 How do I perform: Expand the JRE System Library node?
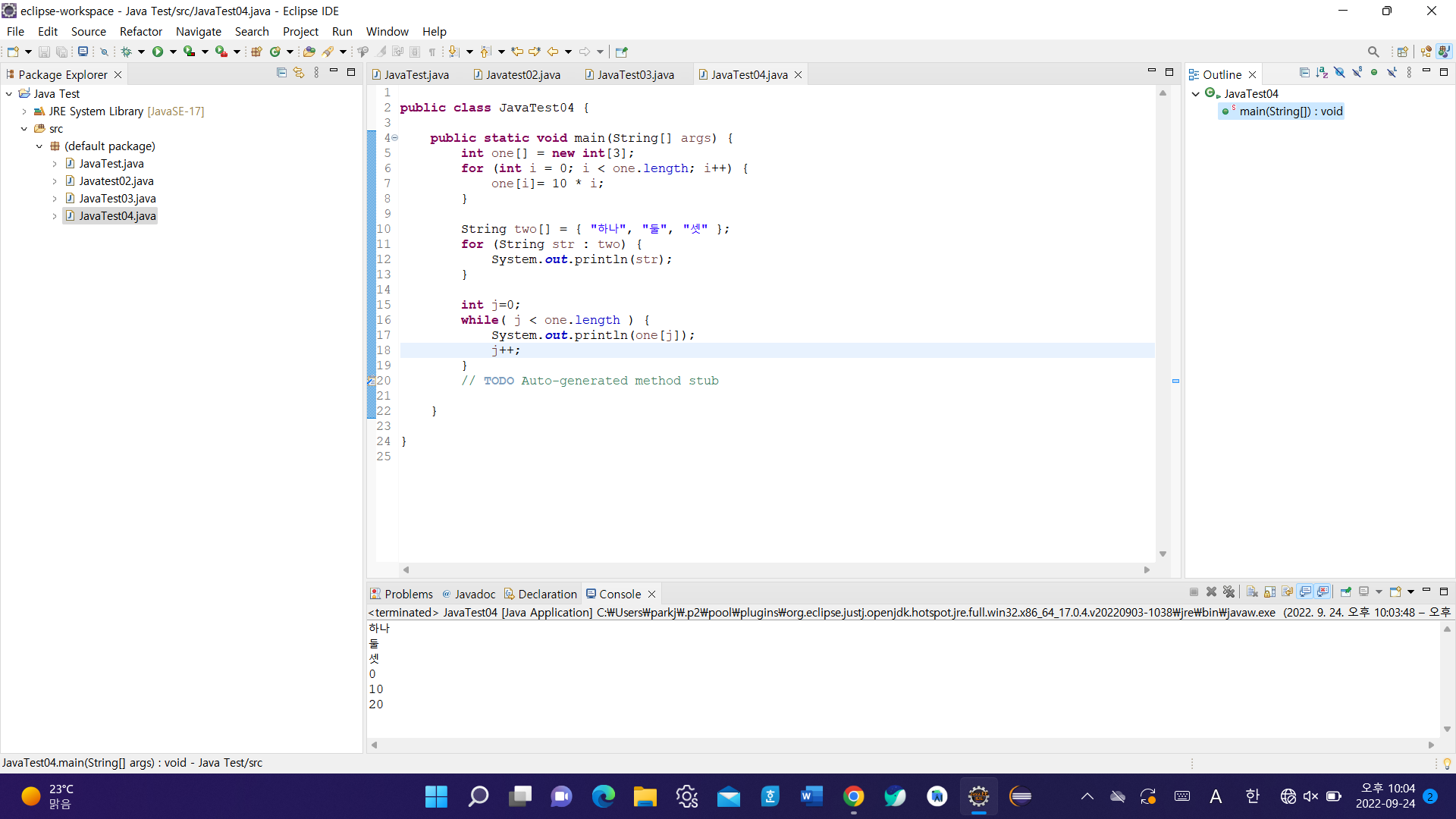[x=24, y=111]
